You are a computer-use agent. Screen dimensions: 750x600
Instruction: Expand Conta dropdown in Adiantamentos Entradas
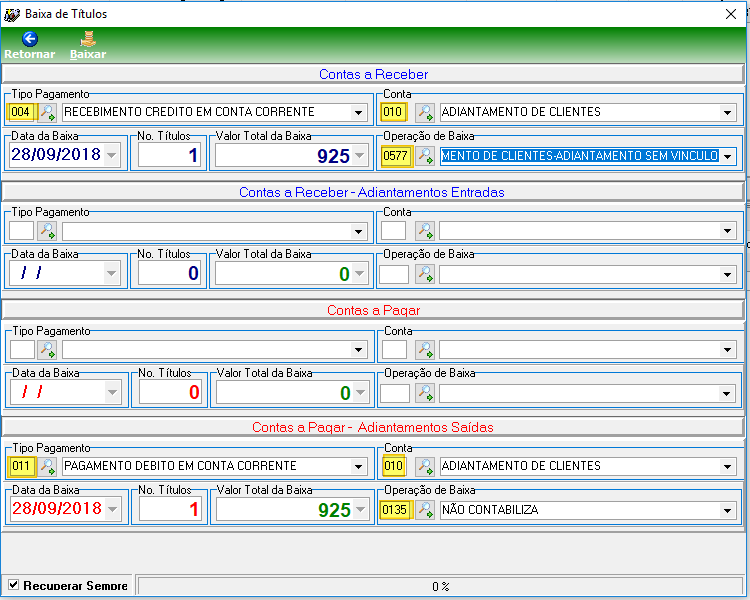point(727,231)
